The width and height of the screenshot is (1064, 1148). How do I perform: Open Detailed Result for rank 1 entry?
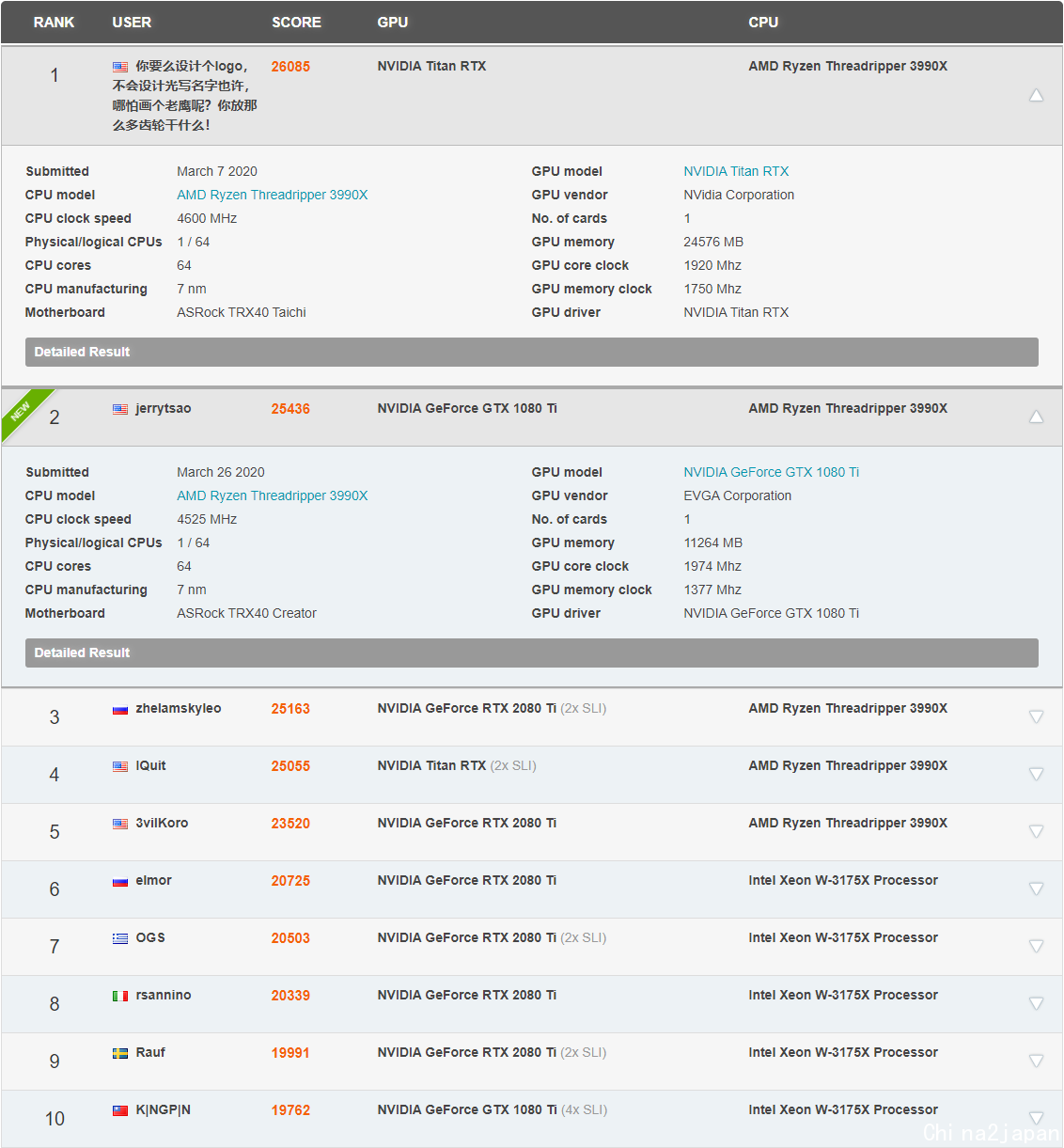coord(532,352)
